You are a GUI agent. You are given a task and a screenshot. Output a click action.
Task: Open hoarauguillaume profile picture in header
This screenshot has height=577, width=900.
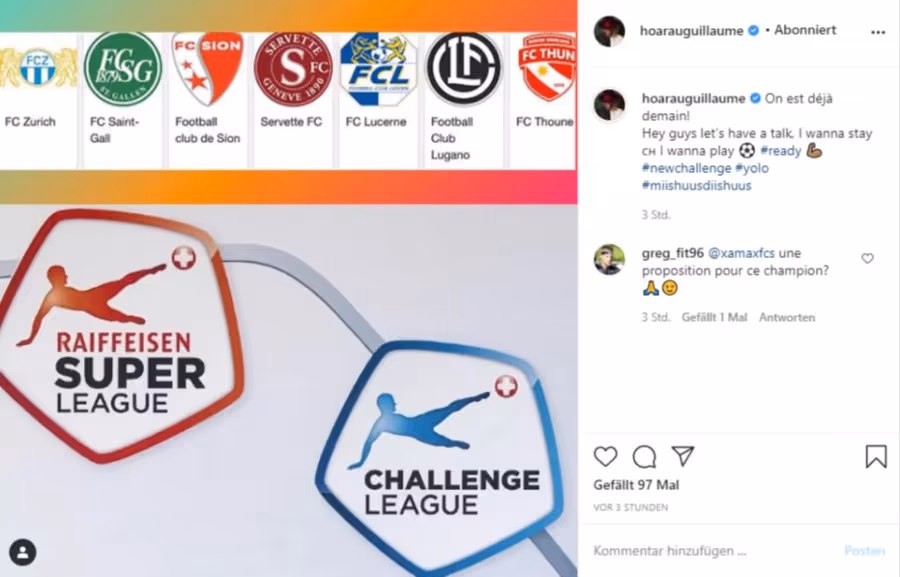click(x=609, y=31)
